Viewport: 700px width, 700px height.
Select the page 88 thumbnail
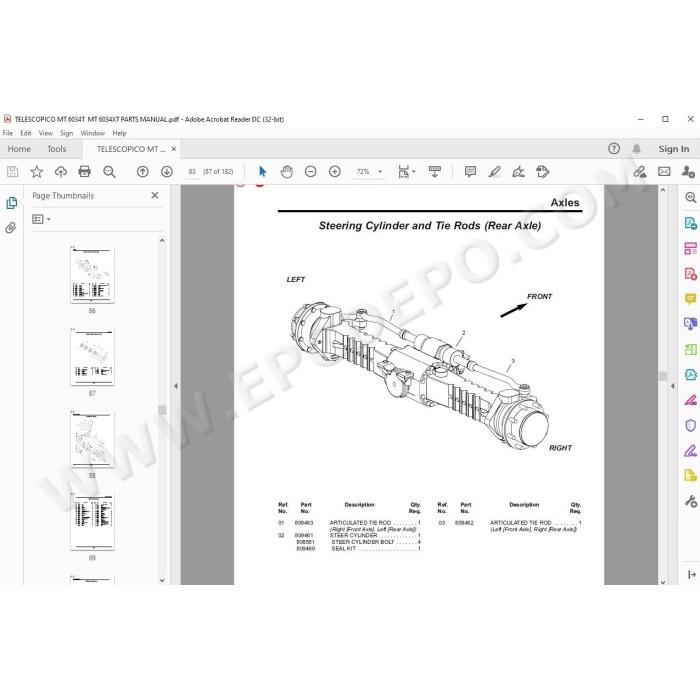point(92,439)
